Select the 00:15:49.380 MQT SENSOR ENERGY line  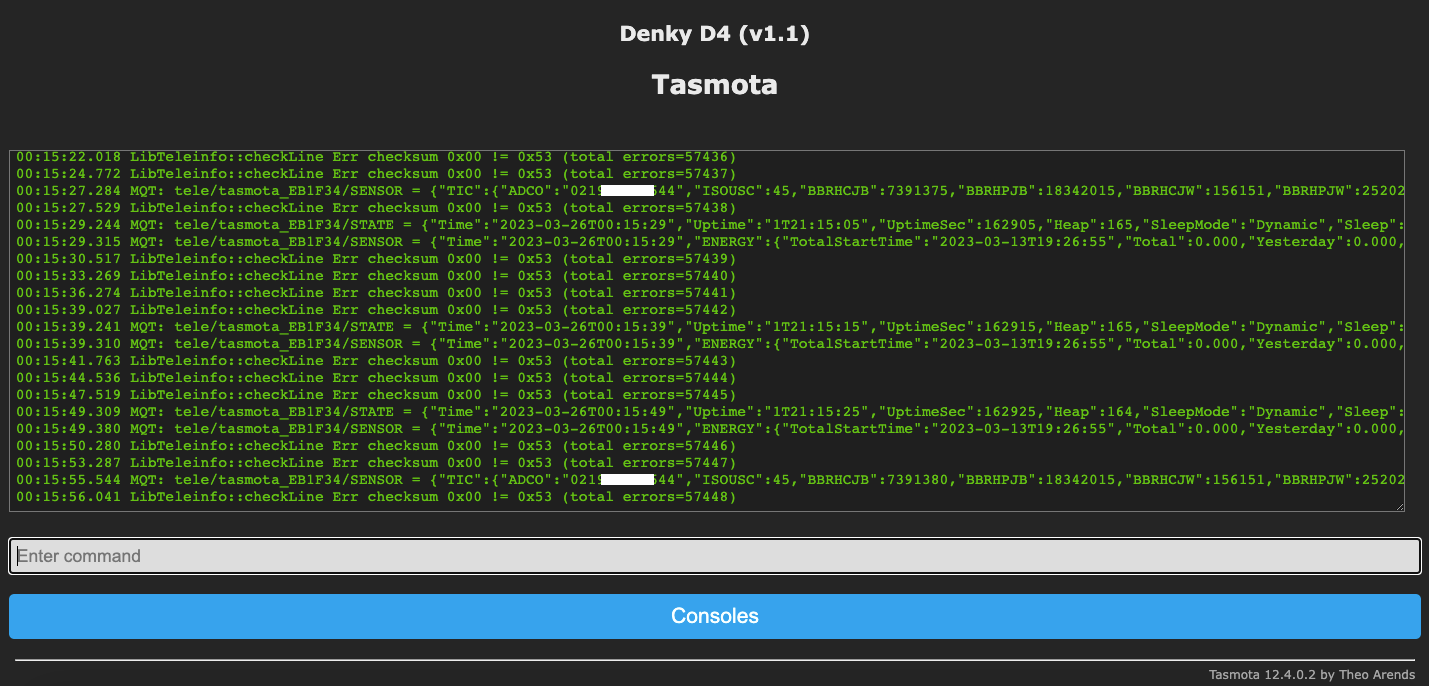[710, 429]
